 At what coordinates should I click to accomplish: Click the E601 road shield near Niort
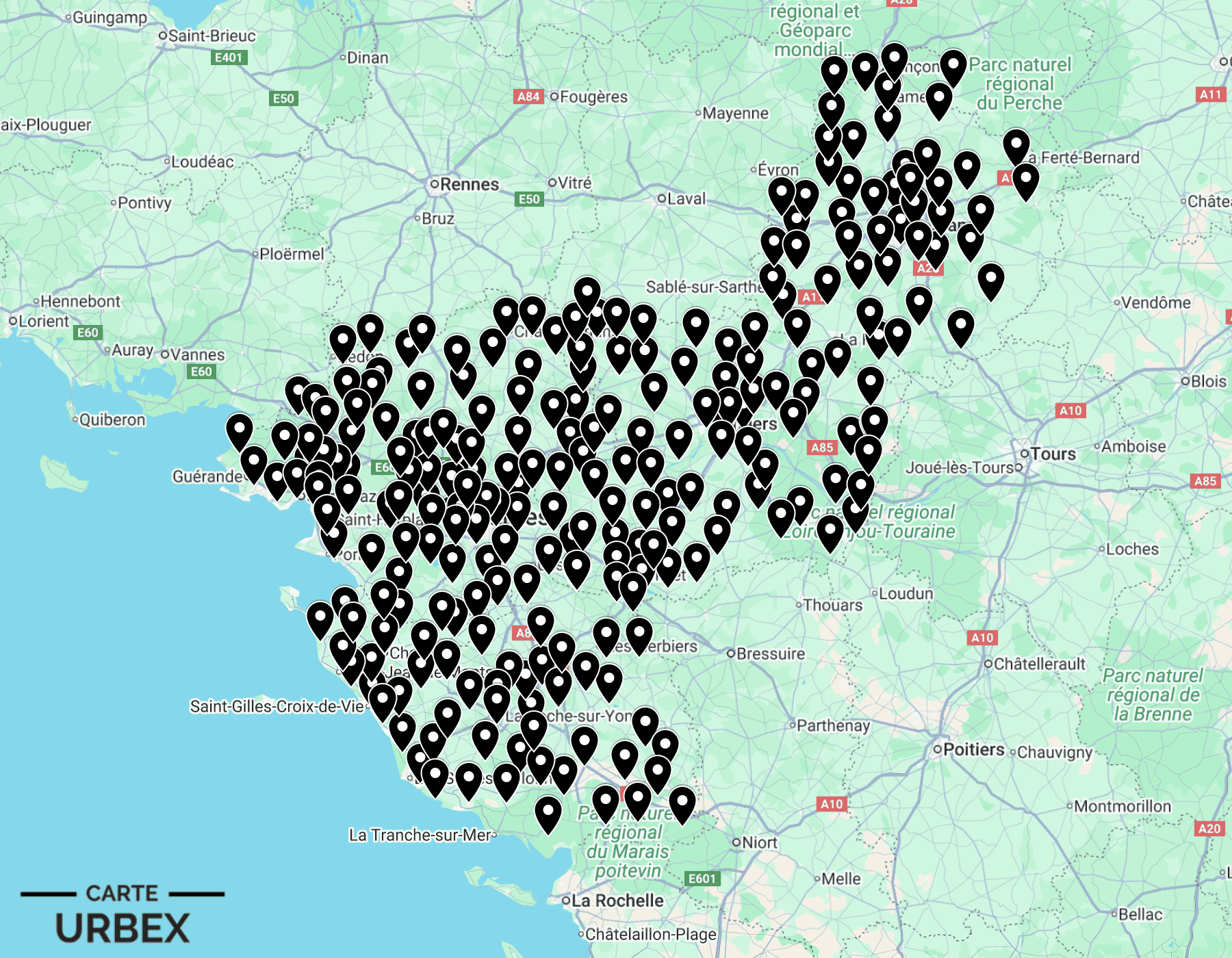coord(702,878)
